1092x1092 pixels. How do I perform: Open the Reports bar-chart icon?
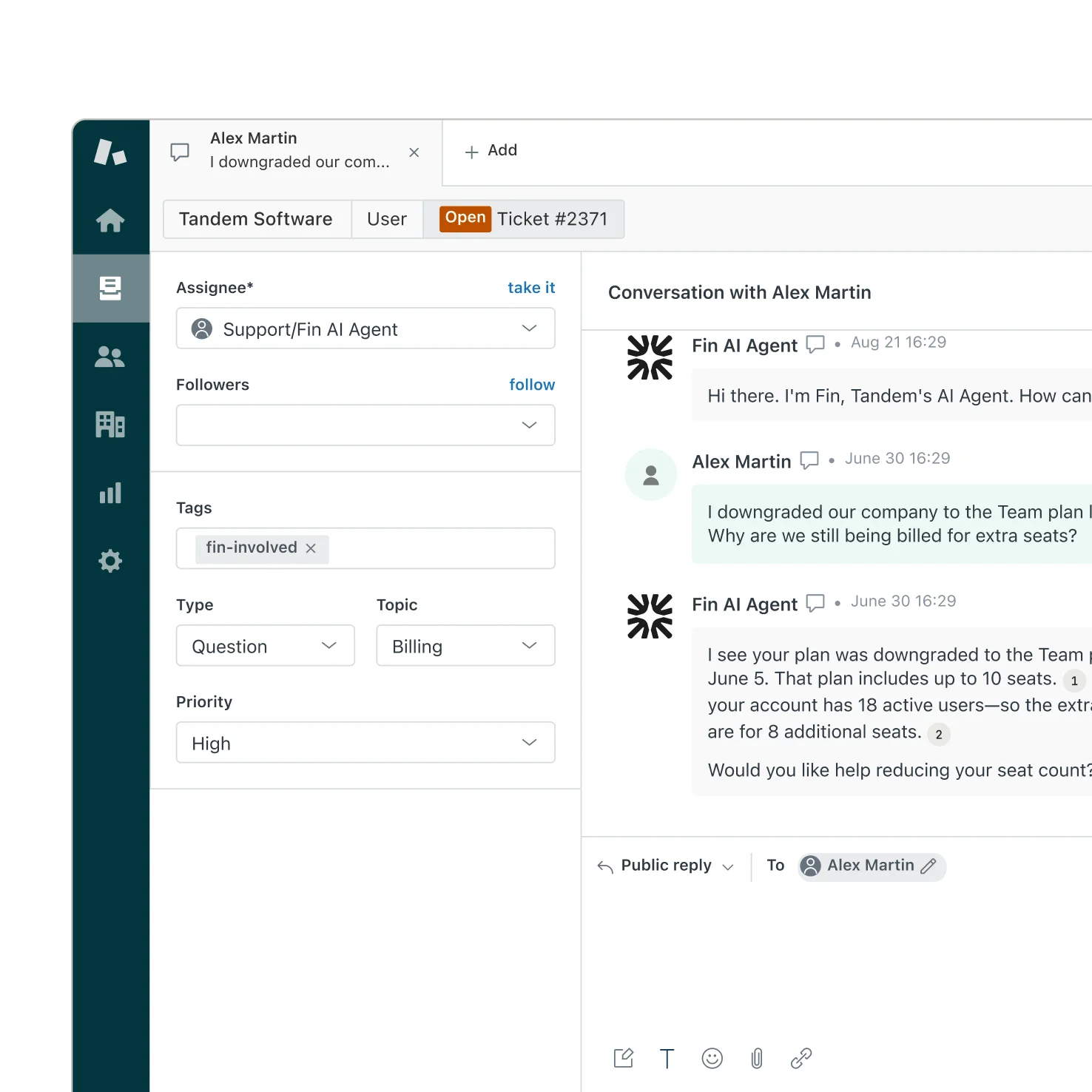(x=110, y=493)
